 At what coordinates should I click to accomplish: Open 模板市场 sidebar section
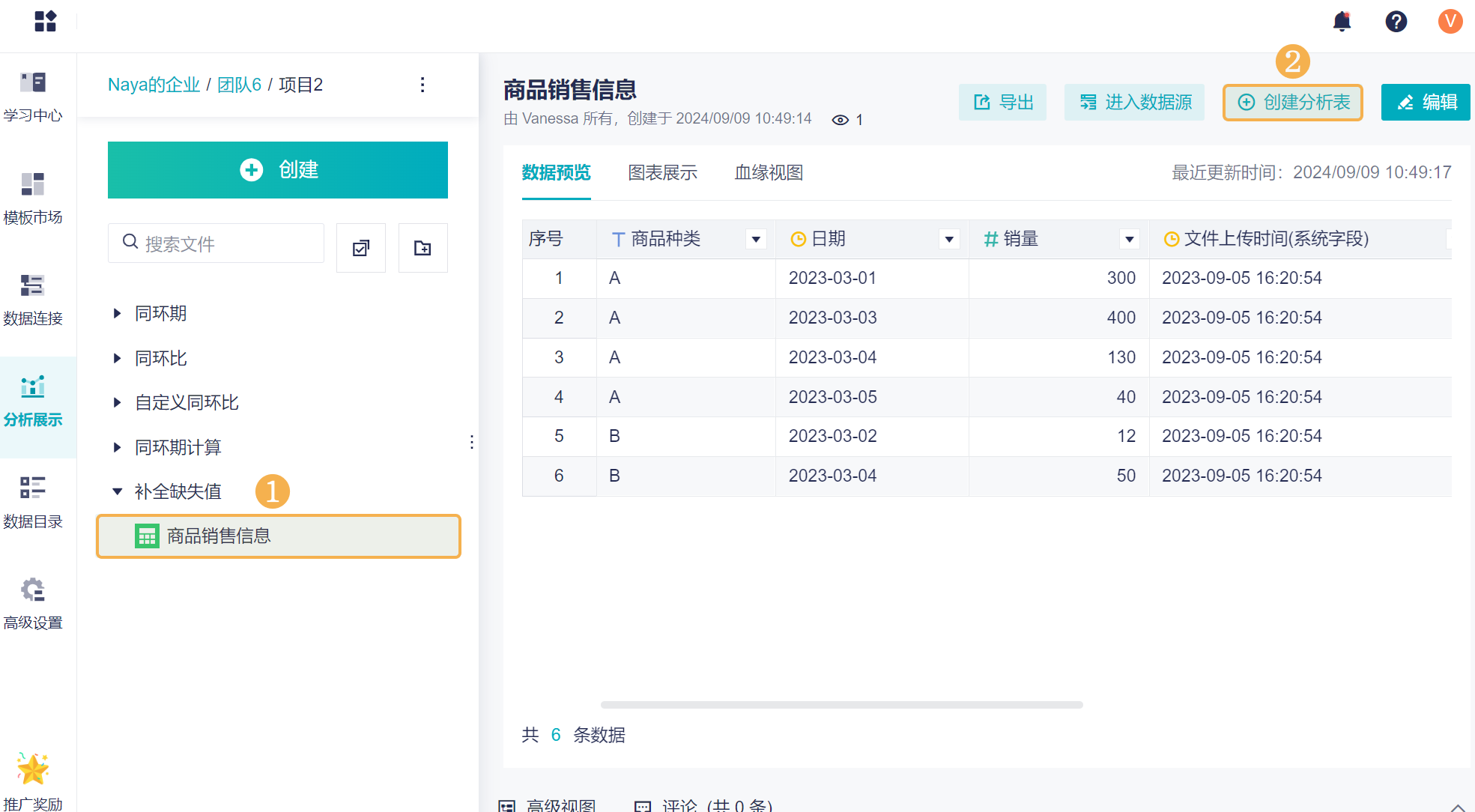point(33,199)
